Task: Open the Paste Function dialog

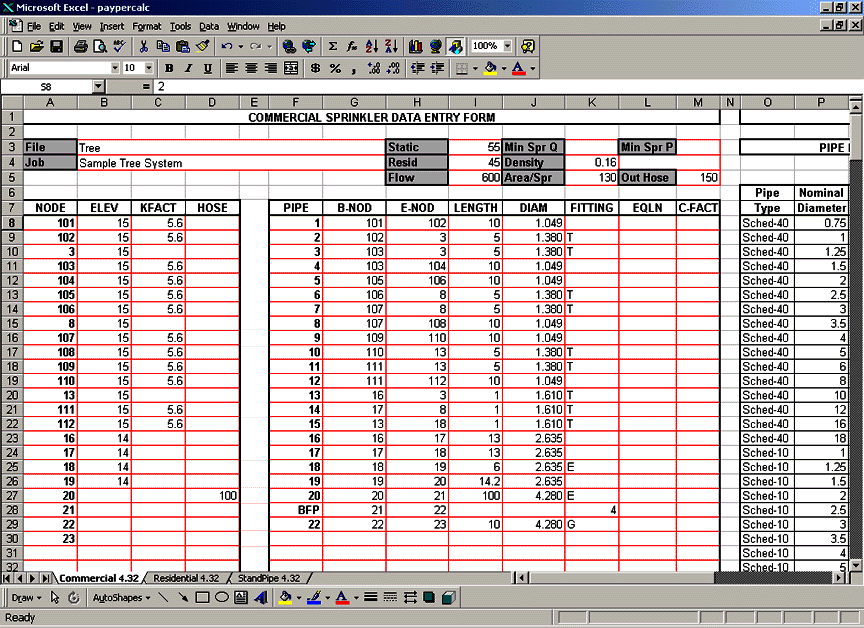Action: 352,46
